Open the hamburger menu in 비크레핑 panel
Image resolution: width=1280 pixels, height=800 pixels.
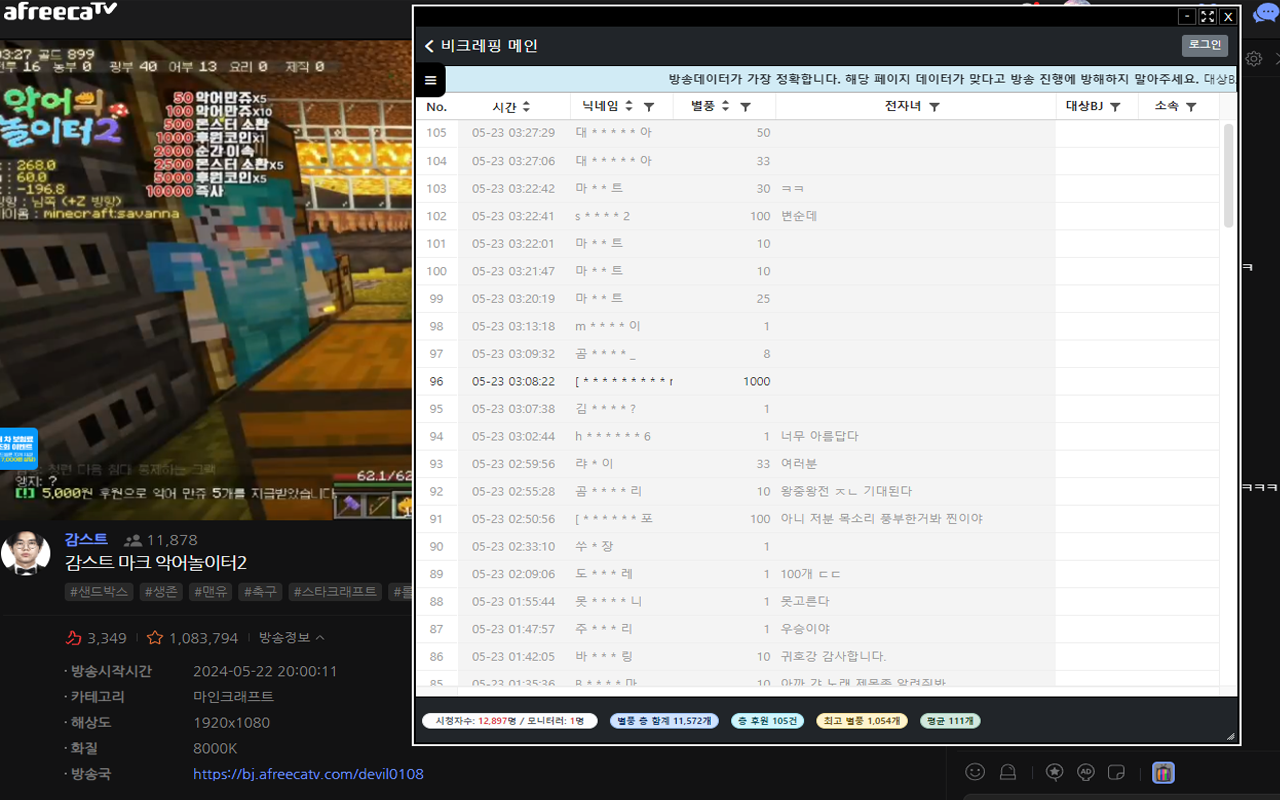click(x=431, y=80)
